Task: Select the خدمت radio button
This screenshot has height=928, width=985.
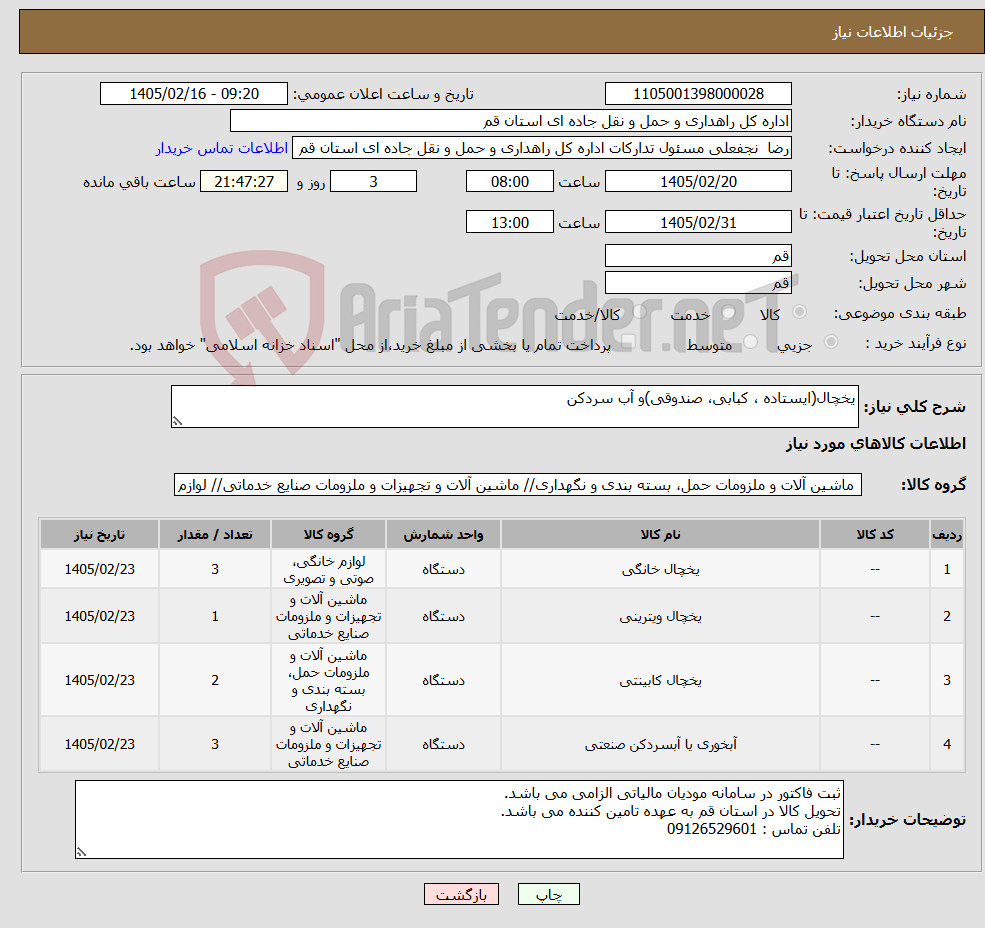Action: click(729, 312)
